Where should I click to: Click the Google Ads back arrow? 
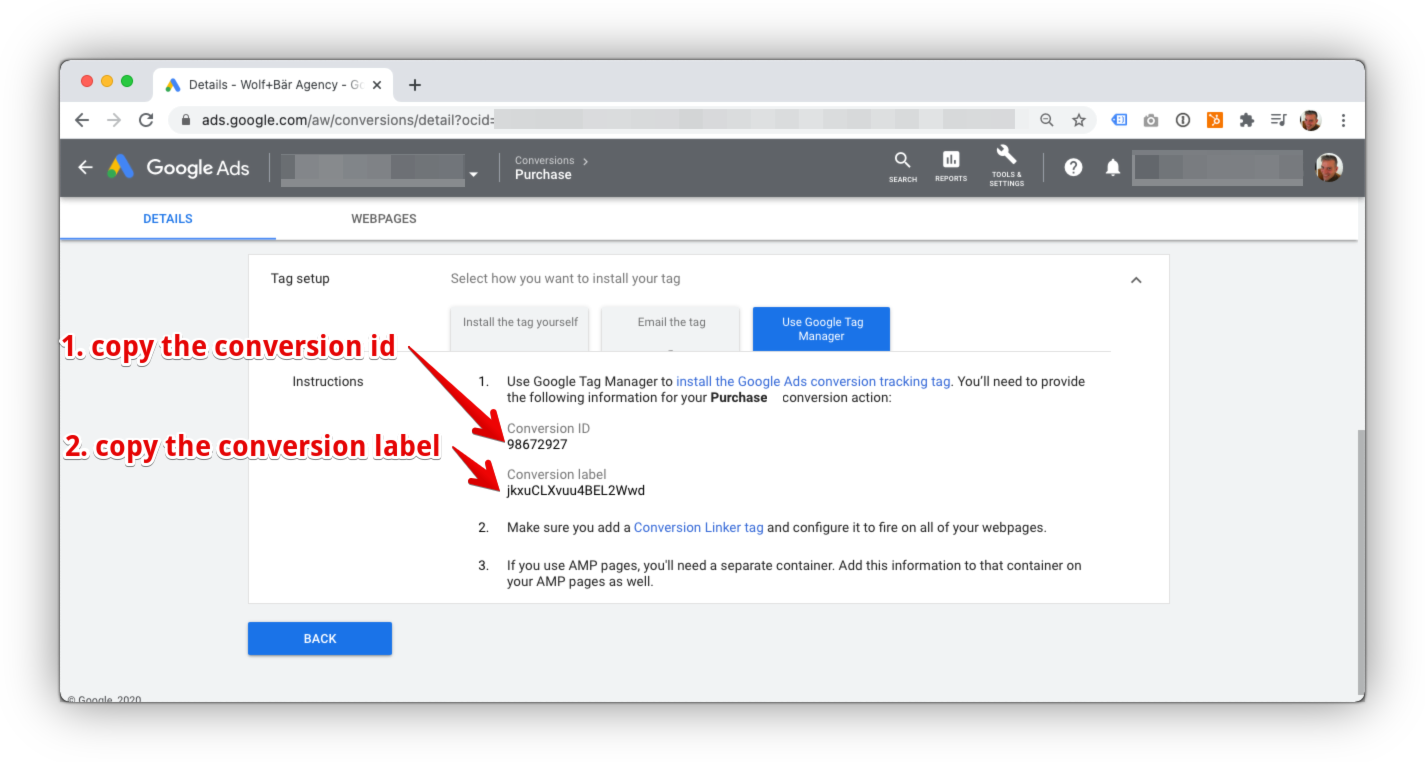point(86,167)
